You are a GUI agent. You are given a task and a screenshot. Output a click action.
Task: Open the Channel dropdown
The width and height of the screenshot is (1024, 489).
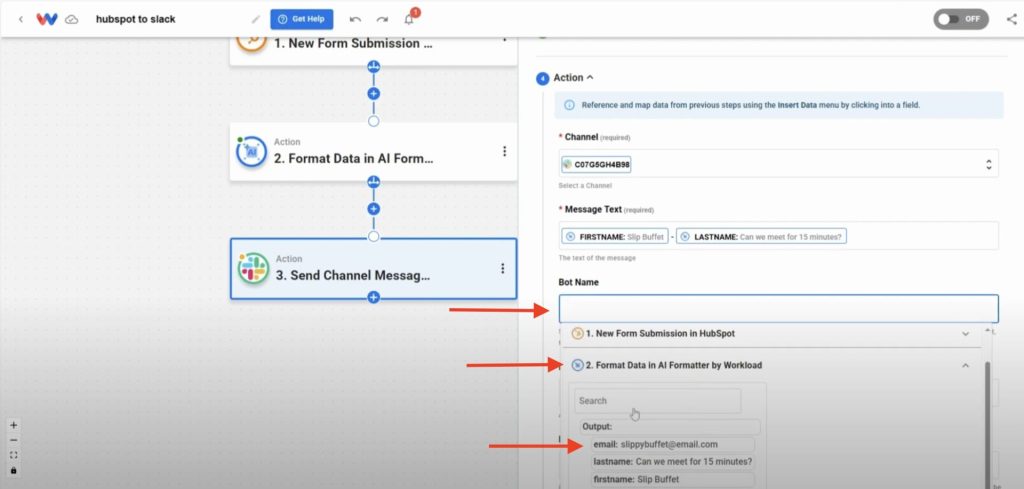[778, 165]
